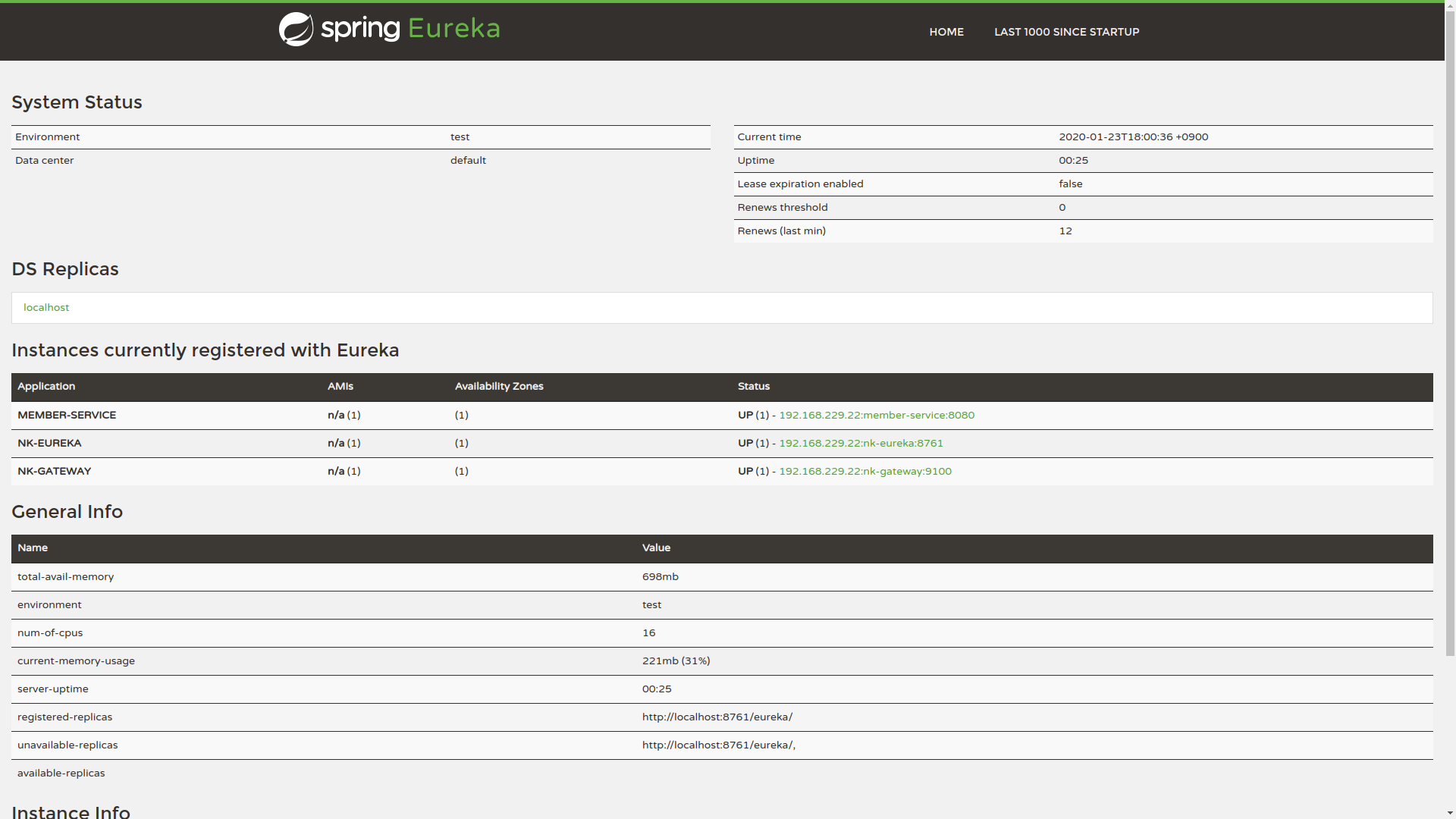Image resolution: width=1456 pixels, height=819 pixels.
Task: Click the NK-EUREKA application name
Action: [x=49, y=443]
